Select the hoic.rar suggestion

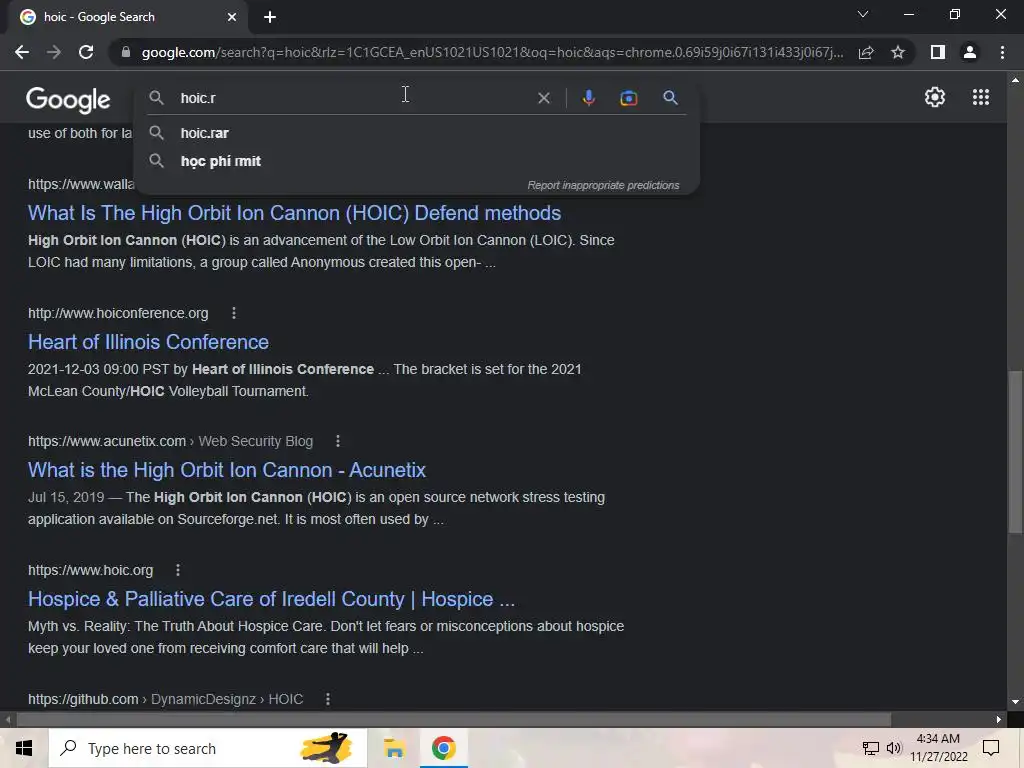pos(417,133)
